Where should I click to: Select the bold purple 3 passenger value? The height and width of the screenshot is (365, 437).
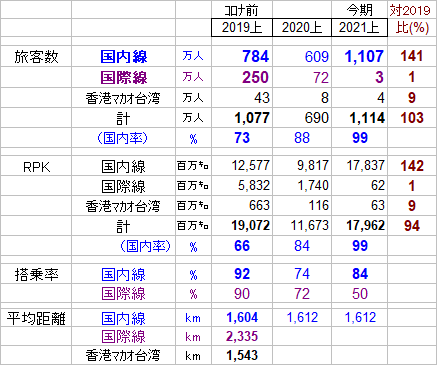pyautogui.click(x=379, y=77)
